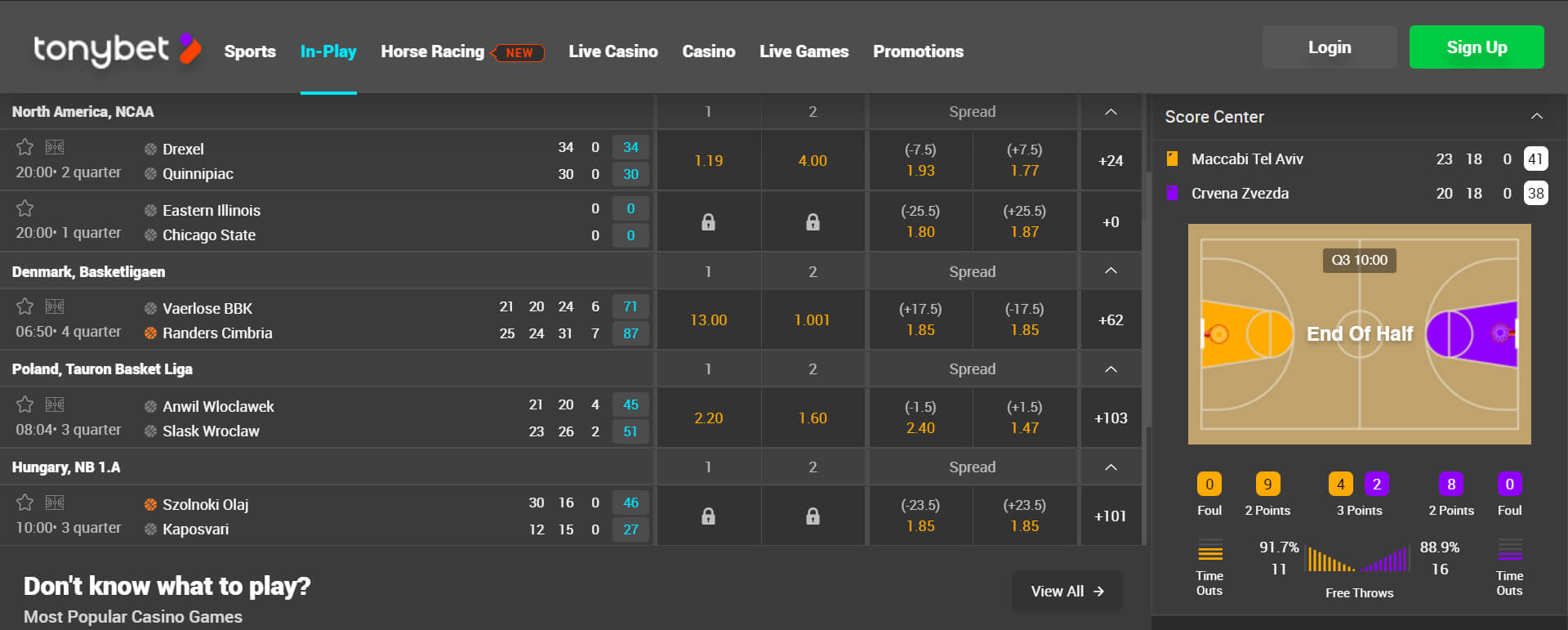
Task: Collapse the Score Center panel
Action: coord(1536,117)
